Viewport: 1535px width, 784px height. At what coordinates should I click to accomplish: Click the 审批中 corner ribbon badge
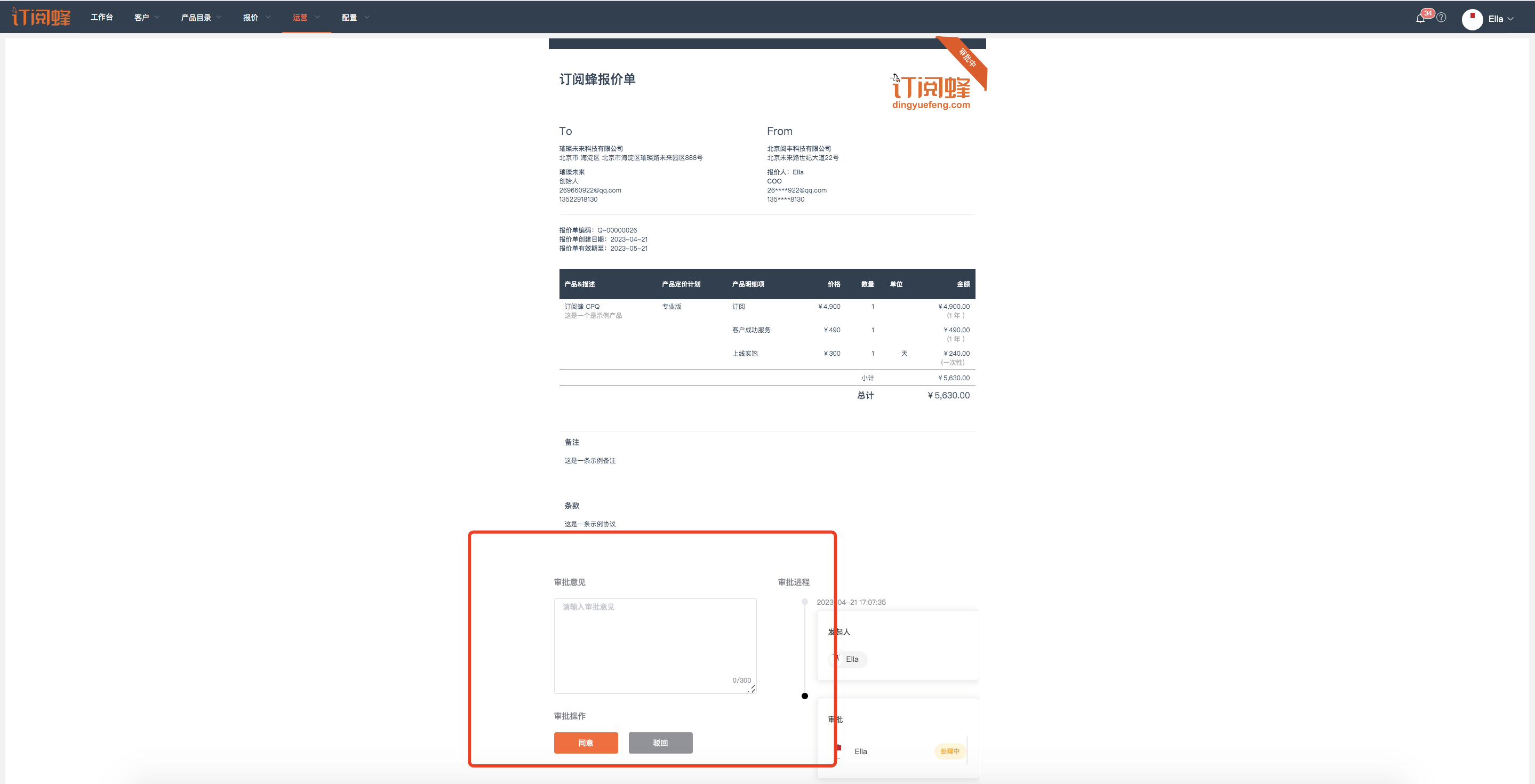[968, 58]
